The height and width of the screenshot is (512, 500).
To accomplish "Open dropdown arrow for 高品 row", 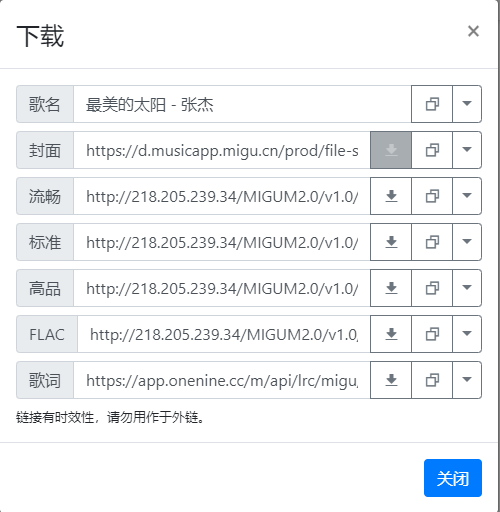I will [467, 288].
